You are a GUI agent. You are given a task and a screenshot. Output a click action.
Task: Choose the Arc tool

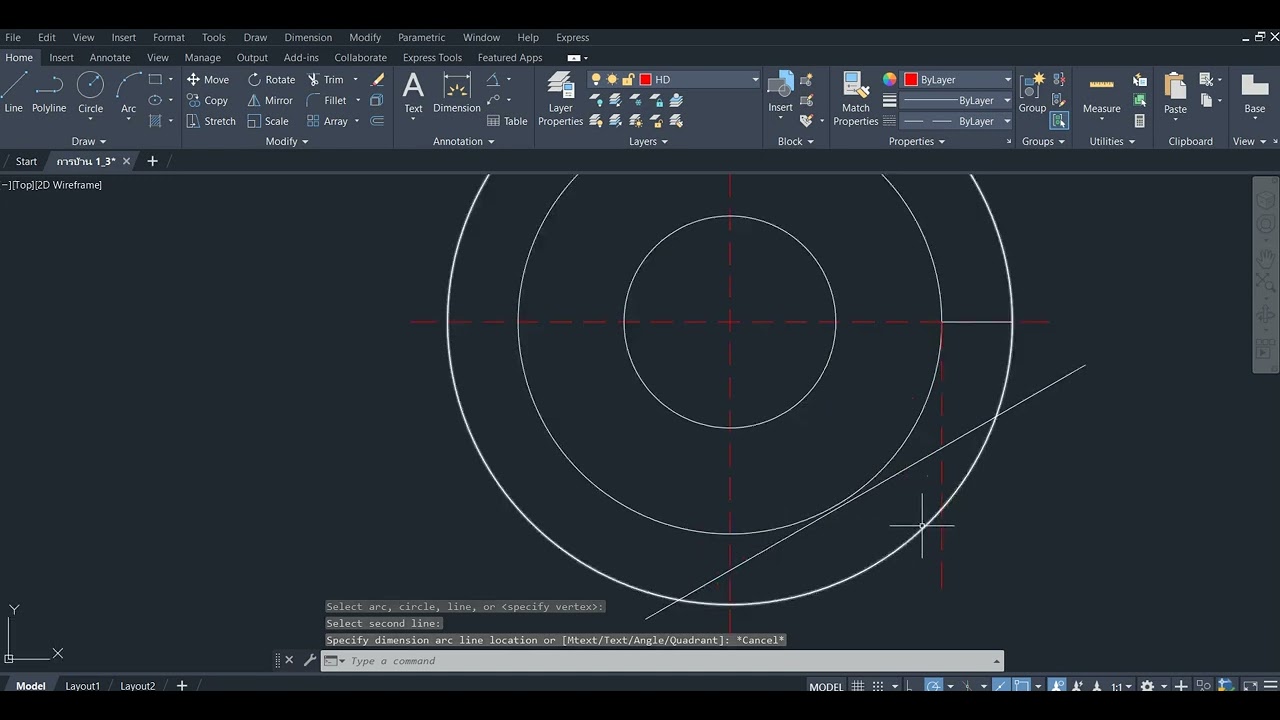pyautogui.click(x=128, y=93)
